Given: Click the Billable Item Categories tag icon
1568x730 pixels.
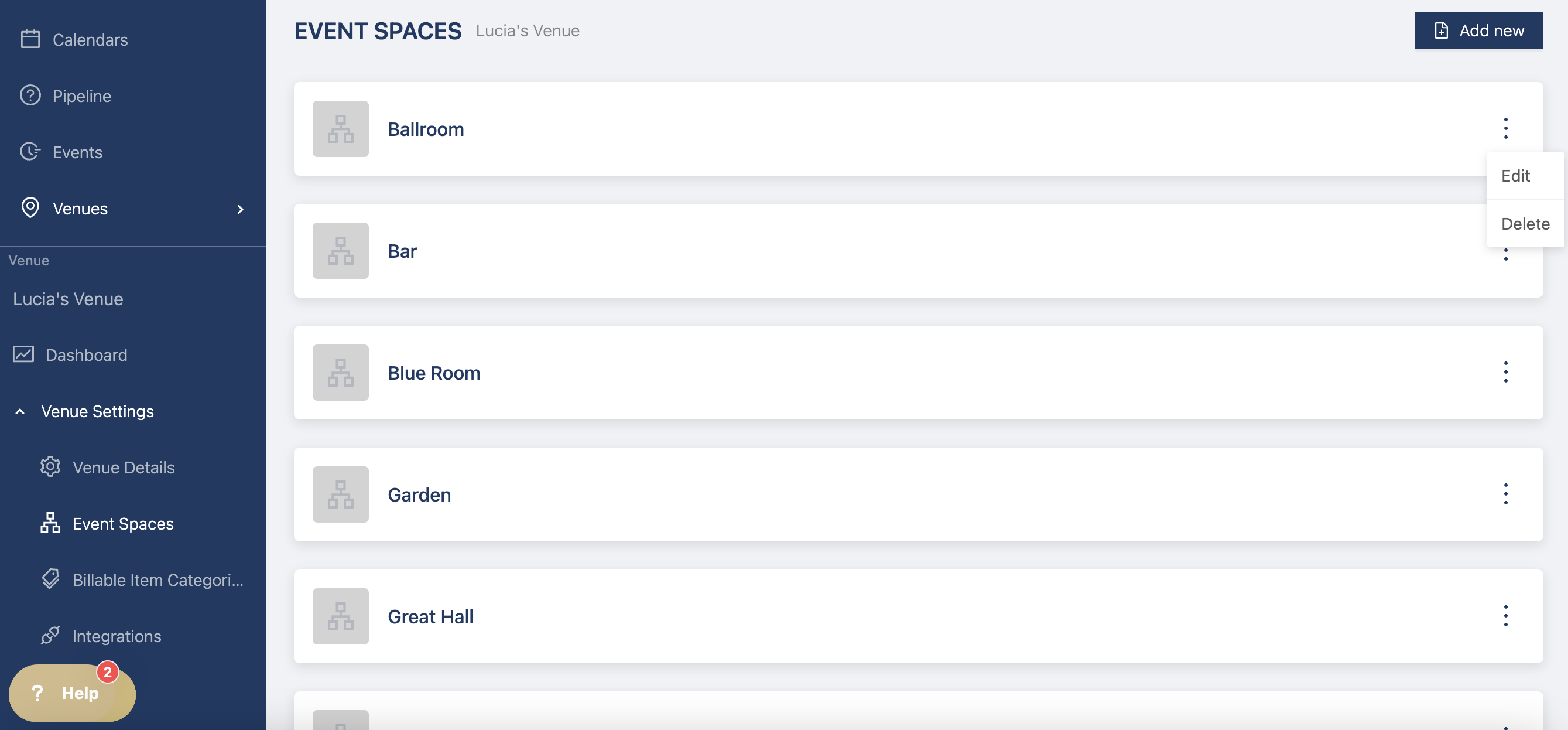Looking at the screenshot, I should click(x=50, y=579).
